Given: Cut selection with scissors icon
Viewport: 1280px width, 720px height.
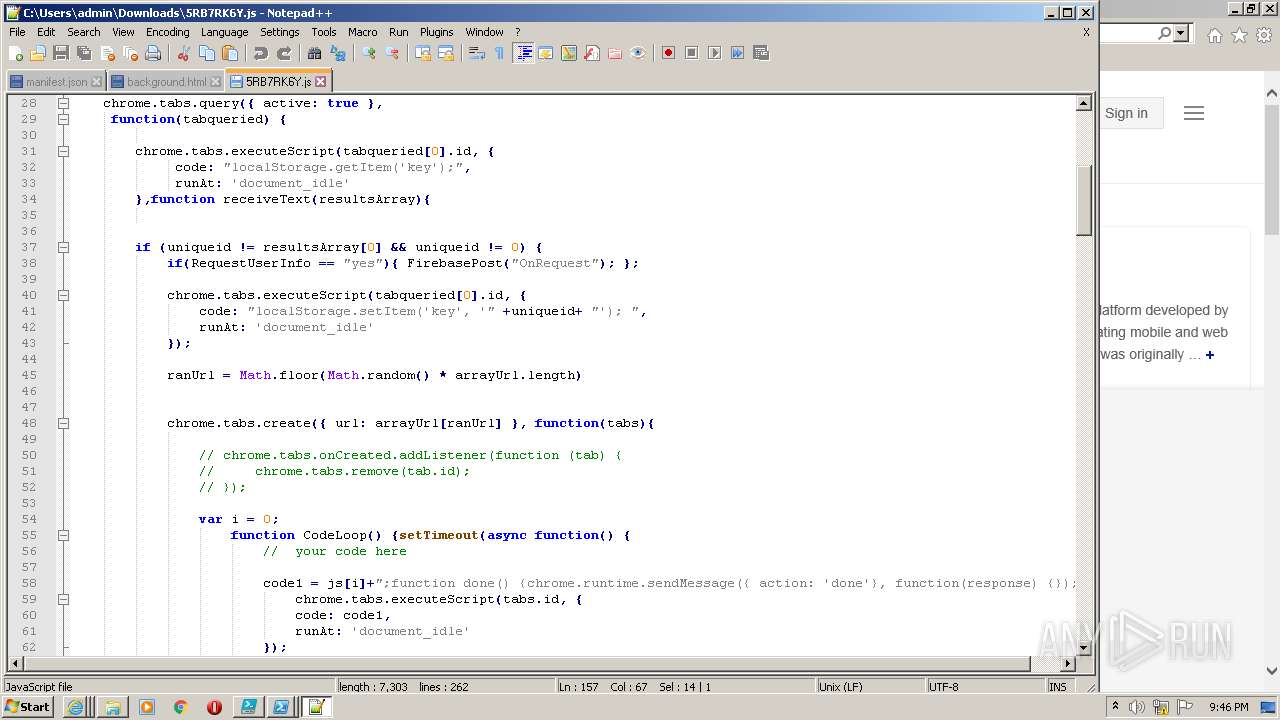Looking at the screenshot, I should (184, 53).
